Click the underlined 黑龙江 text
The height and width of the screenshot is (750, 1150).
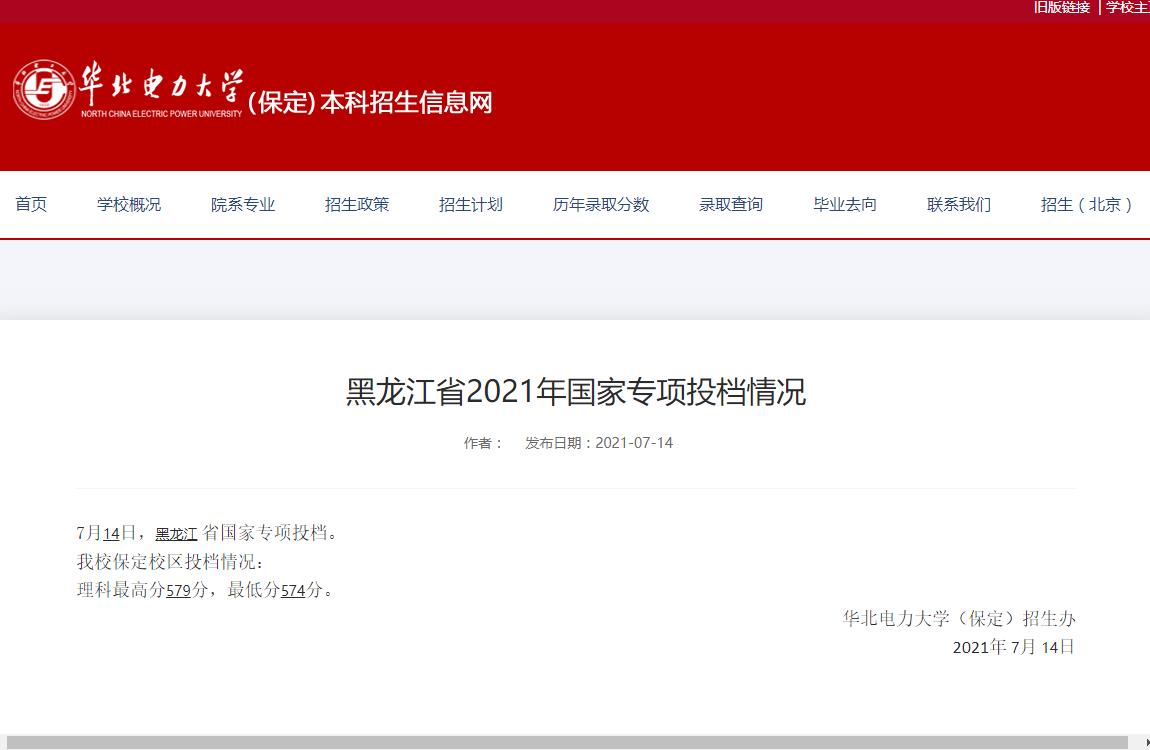click(176, 534)
